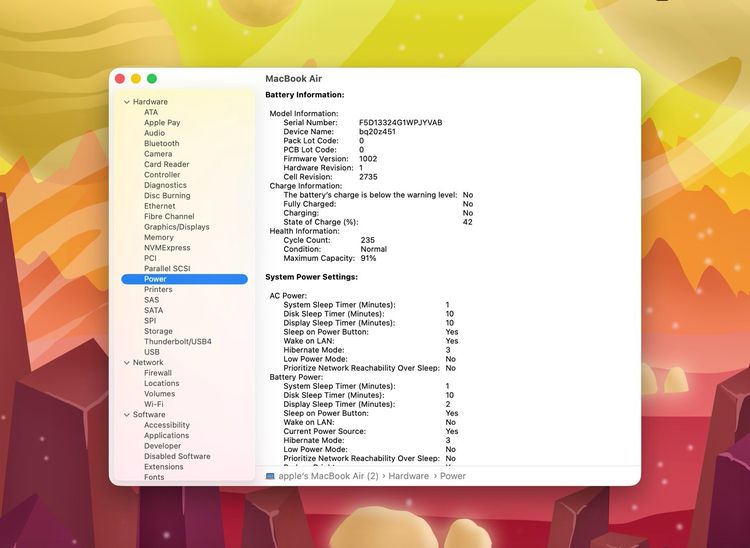Open SATA hardware info
This screenshot has width=750, height=548.
coord(153,310)
